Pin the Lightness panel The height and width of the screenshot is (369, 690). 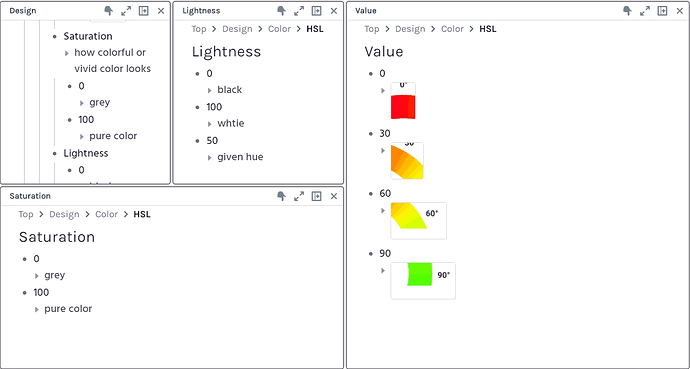click(281, 11)
